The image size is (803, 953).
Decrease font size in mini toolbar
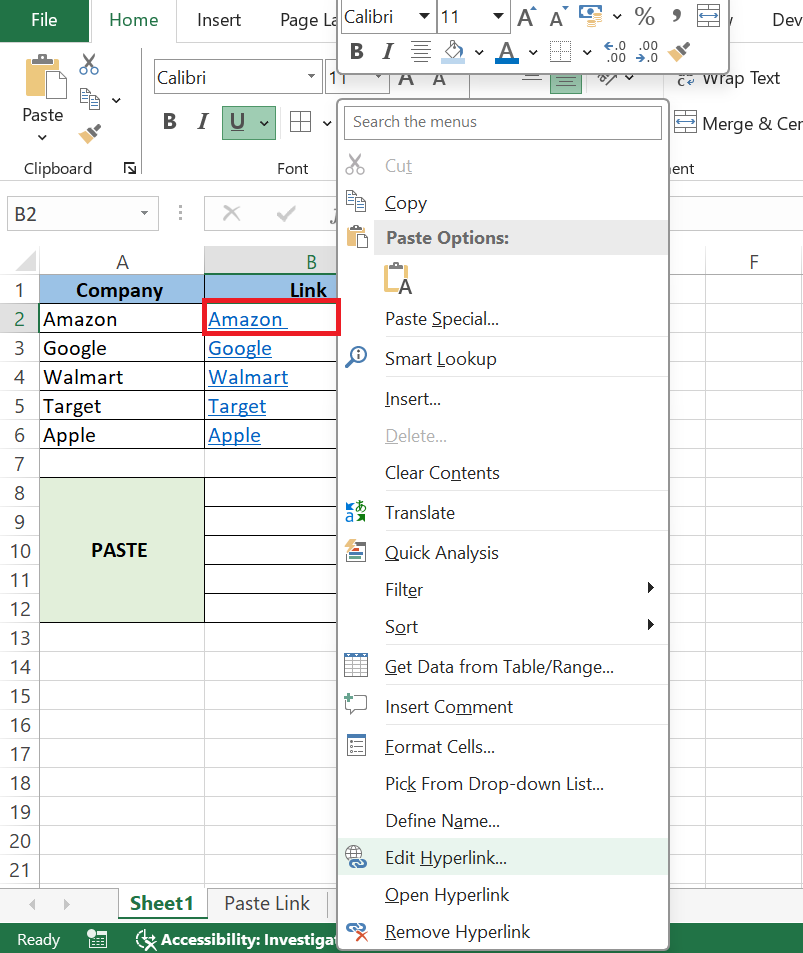point(558,17)
